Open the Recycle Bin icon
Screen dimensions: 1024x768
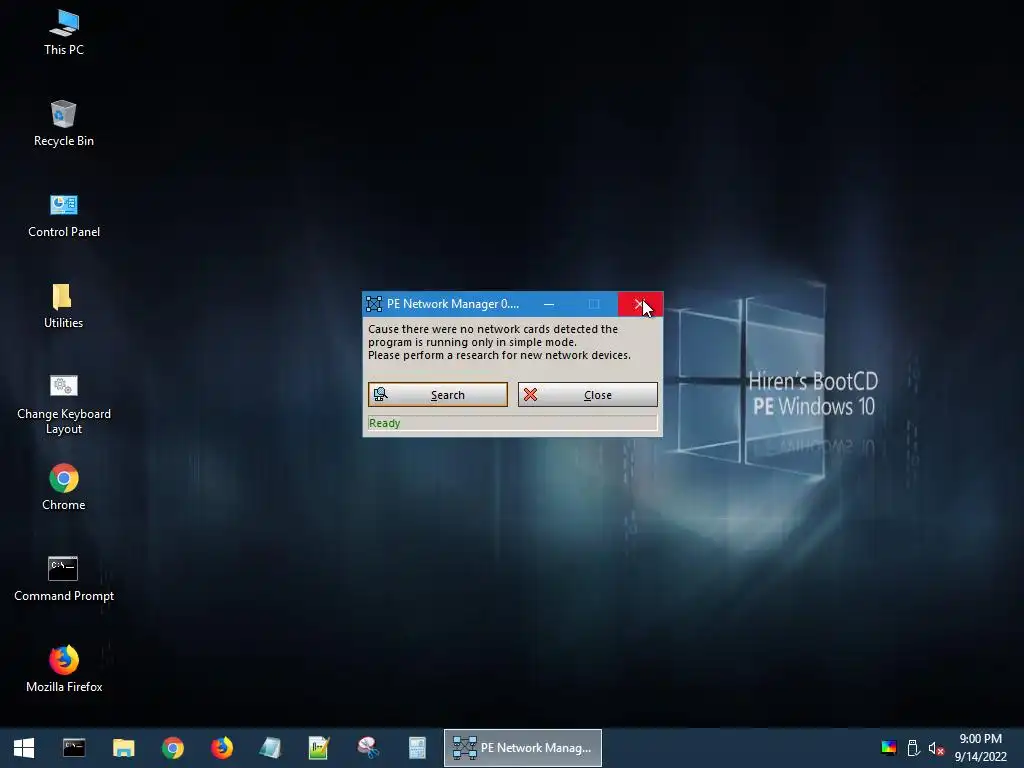point(64,123)
